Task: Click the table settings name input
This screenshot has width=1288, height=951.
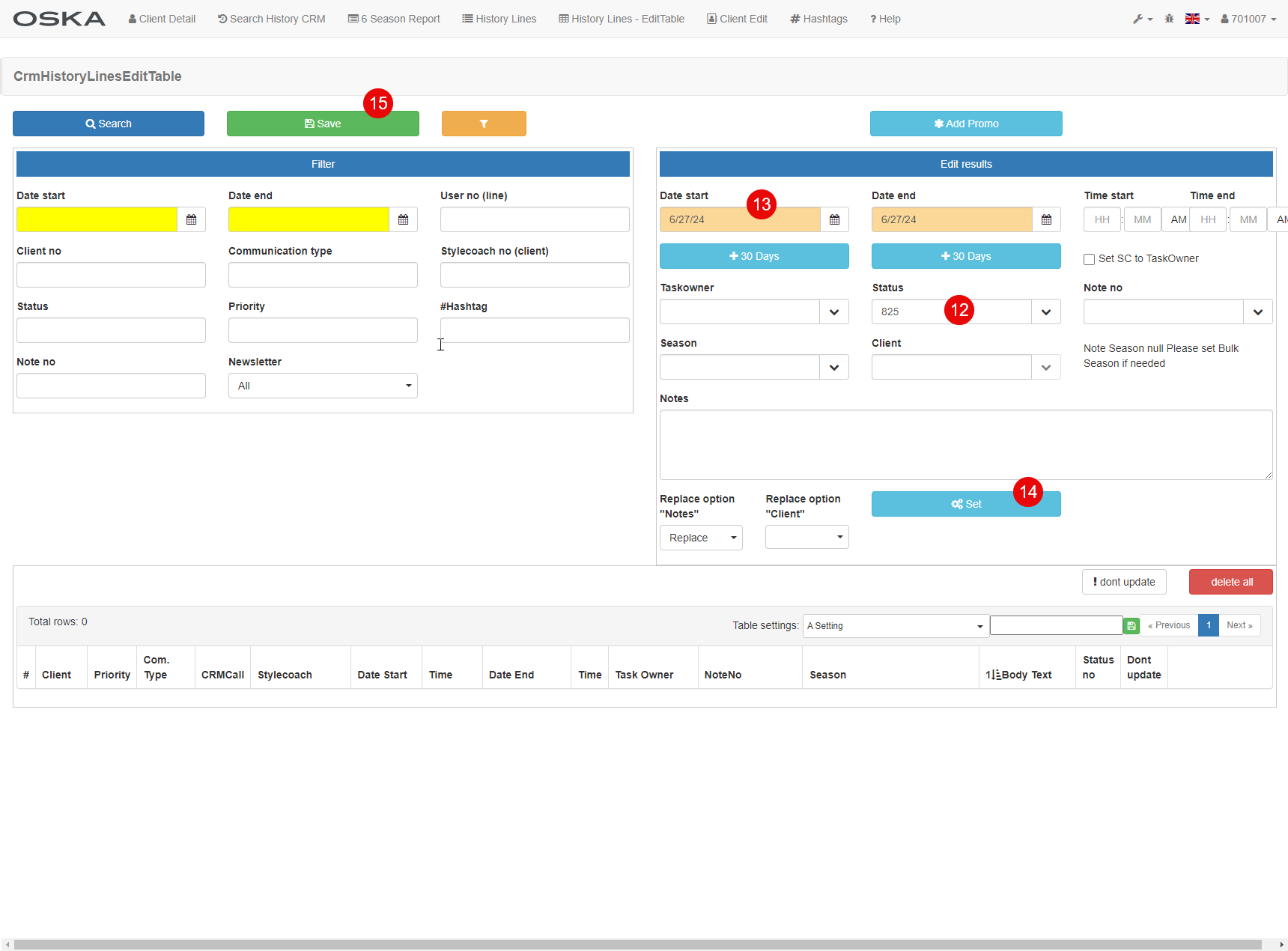Action: (1057, 625)
